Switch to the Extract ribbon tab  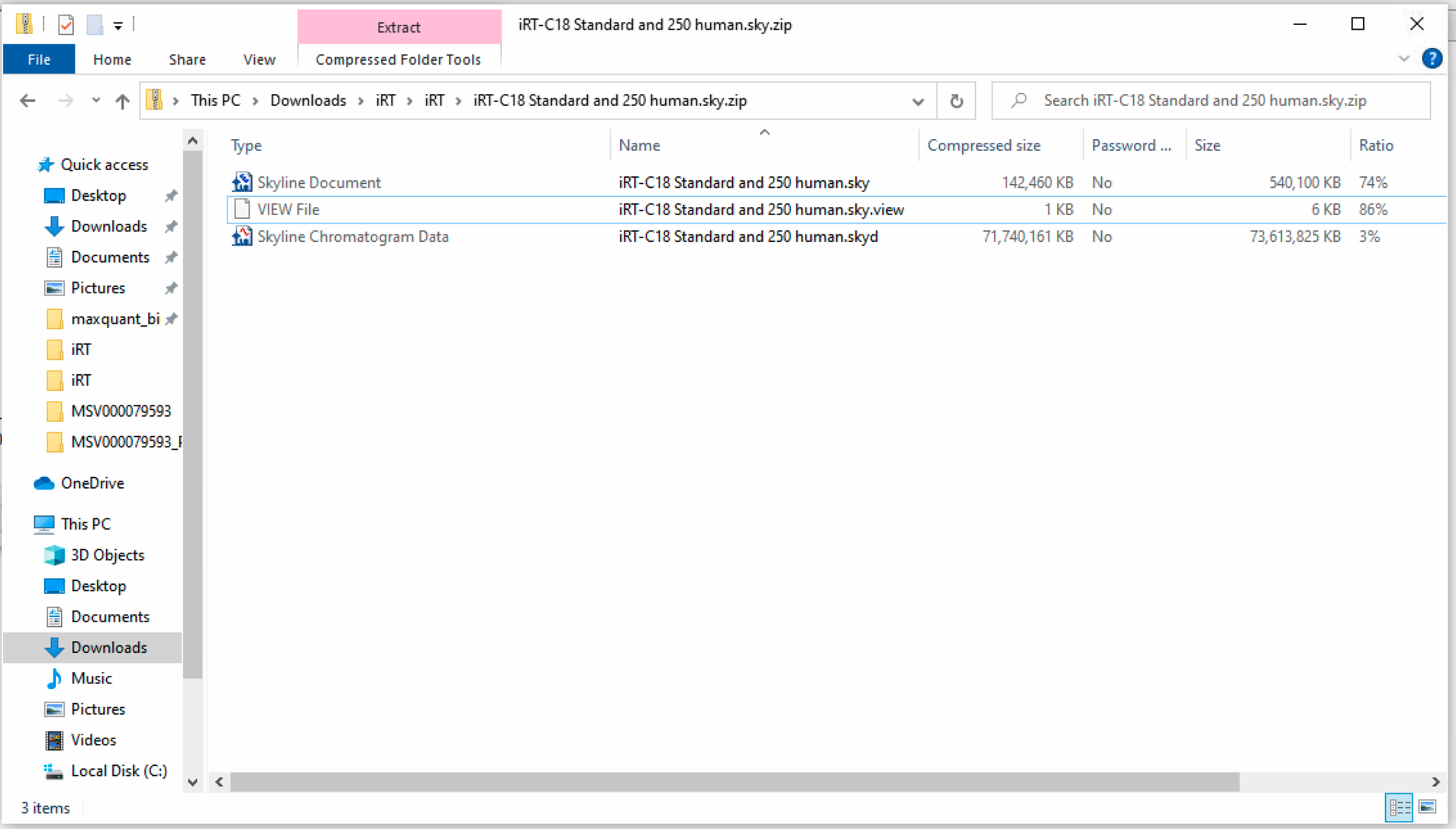pyautogui.click(x=398, y=27)
